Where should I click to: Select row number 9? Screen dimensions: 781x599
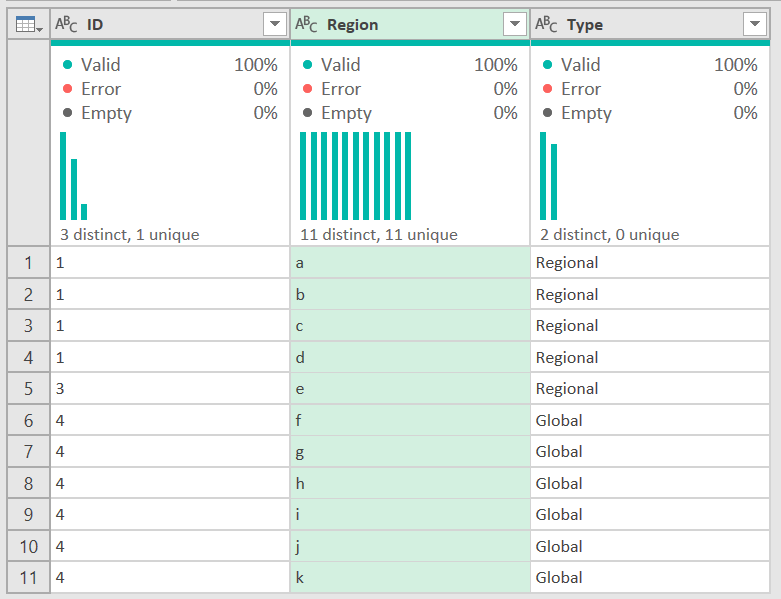coord(28,514)
